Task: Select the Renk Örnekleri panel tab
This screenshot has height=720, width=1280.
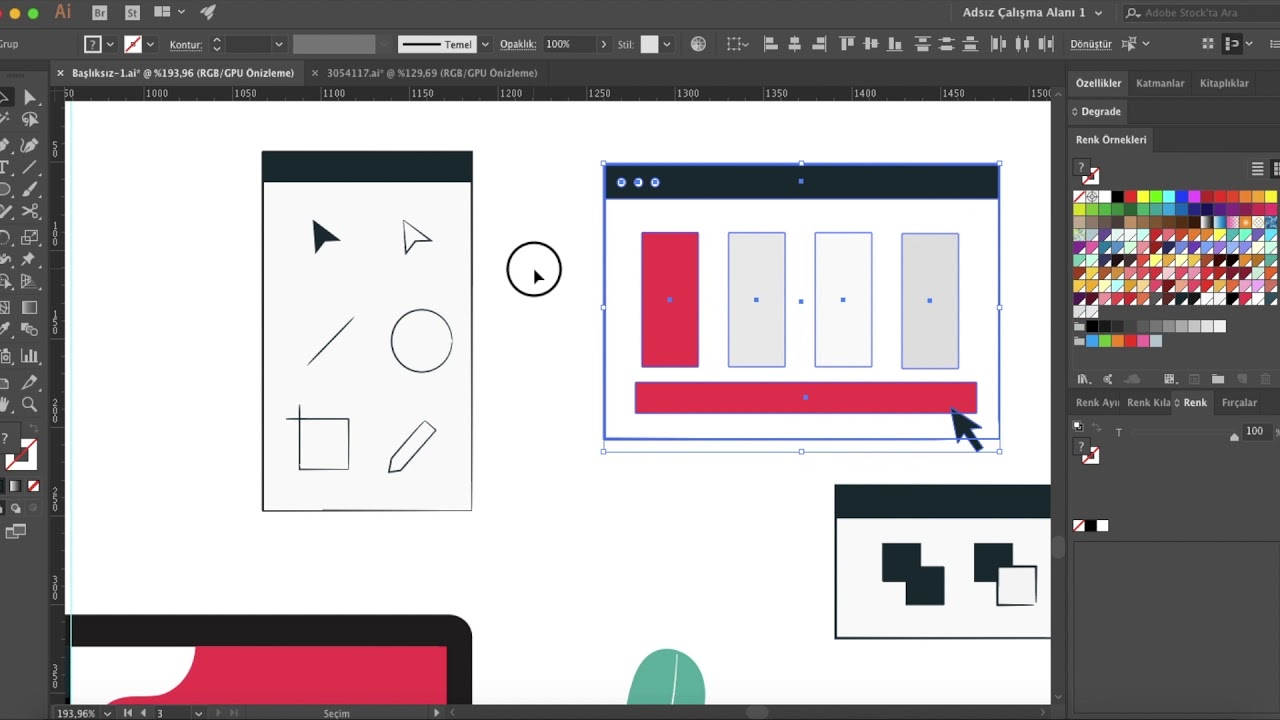Action: click(x=1111, y=139)
